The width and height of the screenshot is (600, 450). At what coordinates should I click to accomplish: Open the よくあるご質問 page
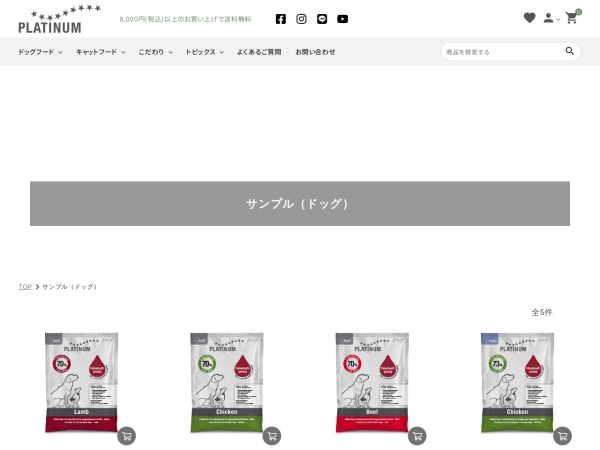click(x=259, y=52)
